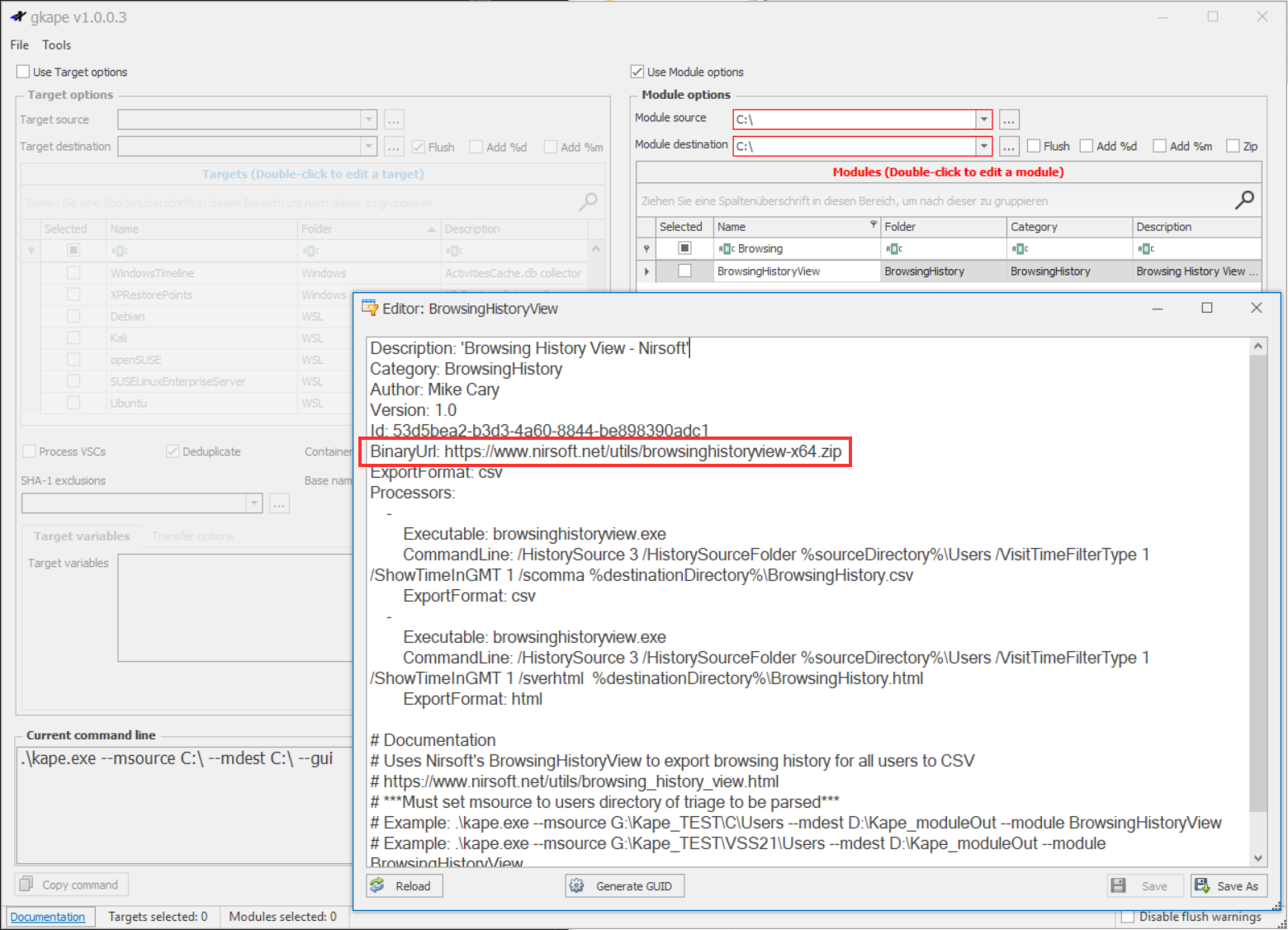Open the SHA-1 exclusions dropdown
The width and height of the screenshot is (1288, 930).
(254, 503)
